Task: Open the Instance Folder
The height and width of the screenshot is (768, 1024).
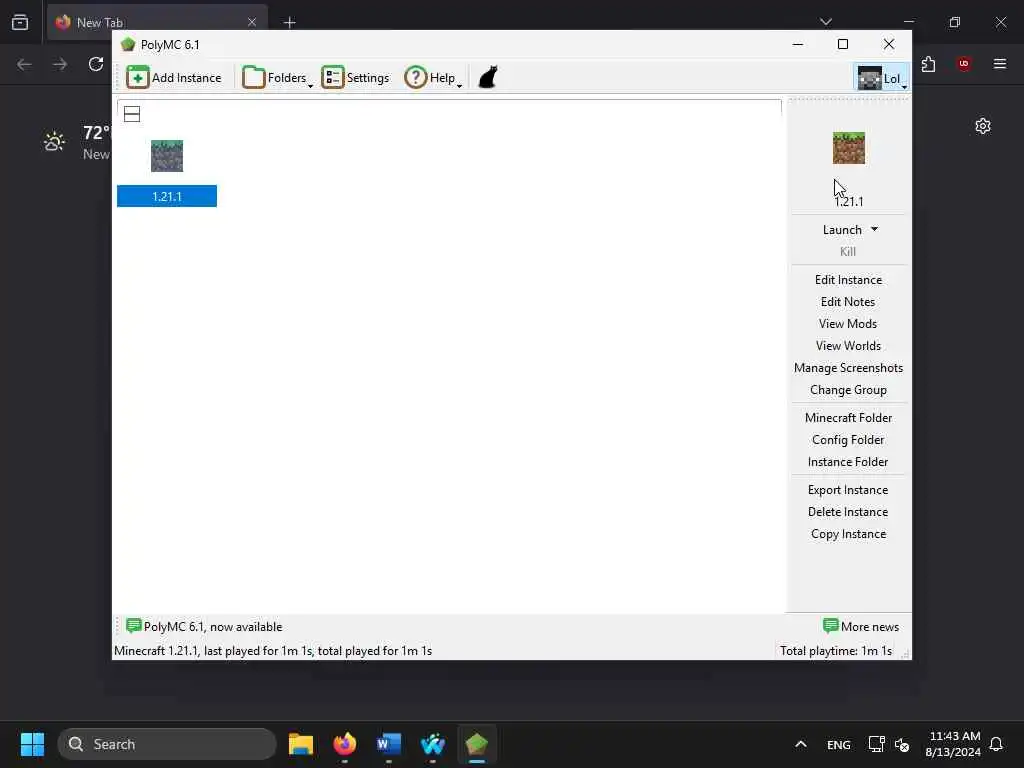Action: (x=848, y=462)
